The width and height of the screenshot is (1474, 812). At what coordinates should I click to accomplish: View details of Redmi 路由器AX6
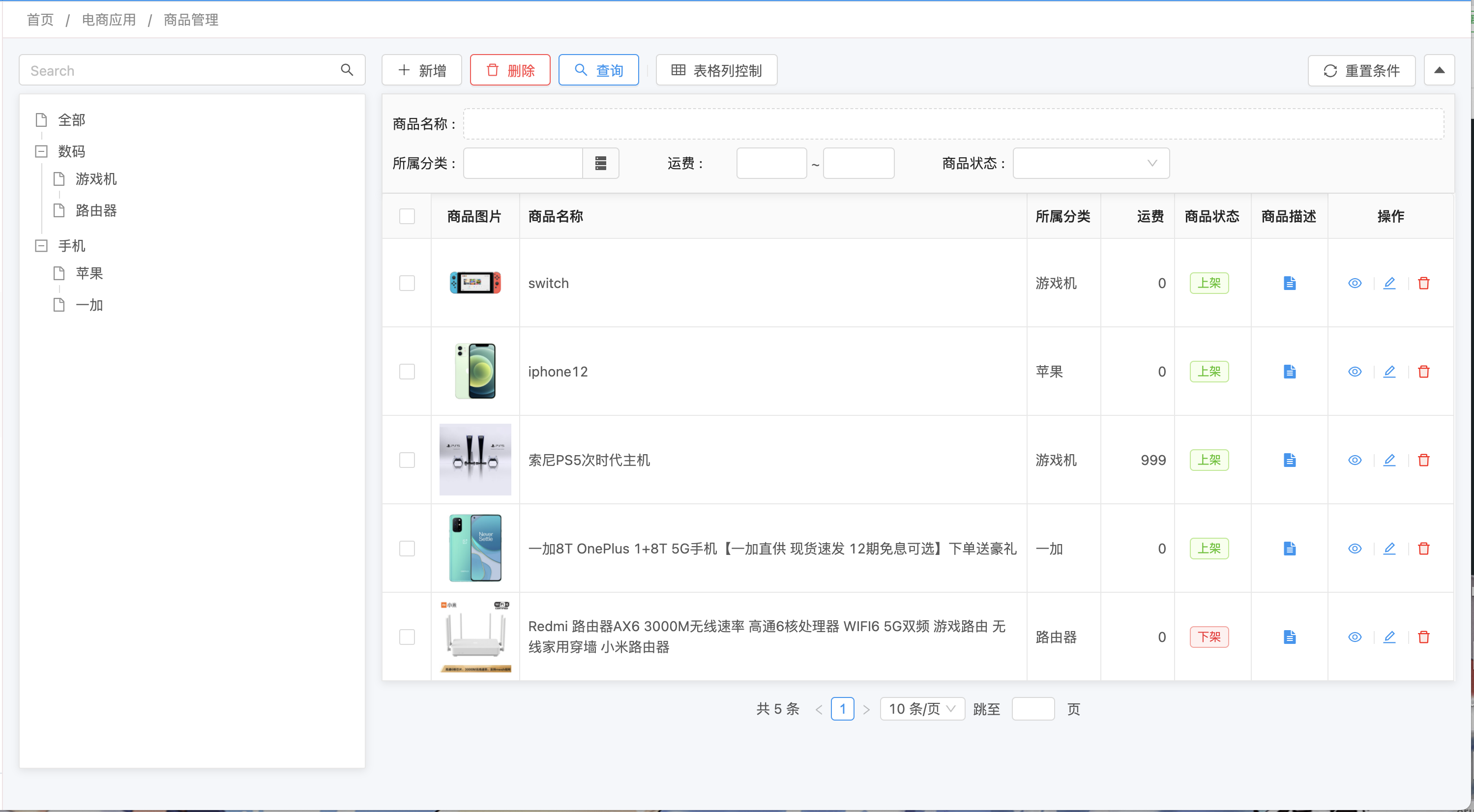[x=1355, y=637]
